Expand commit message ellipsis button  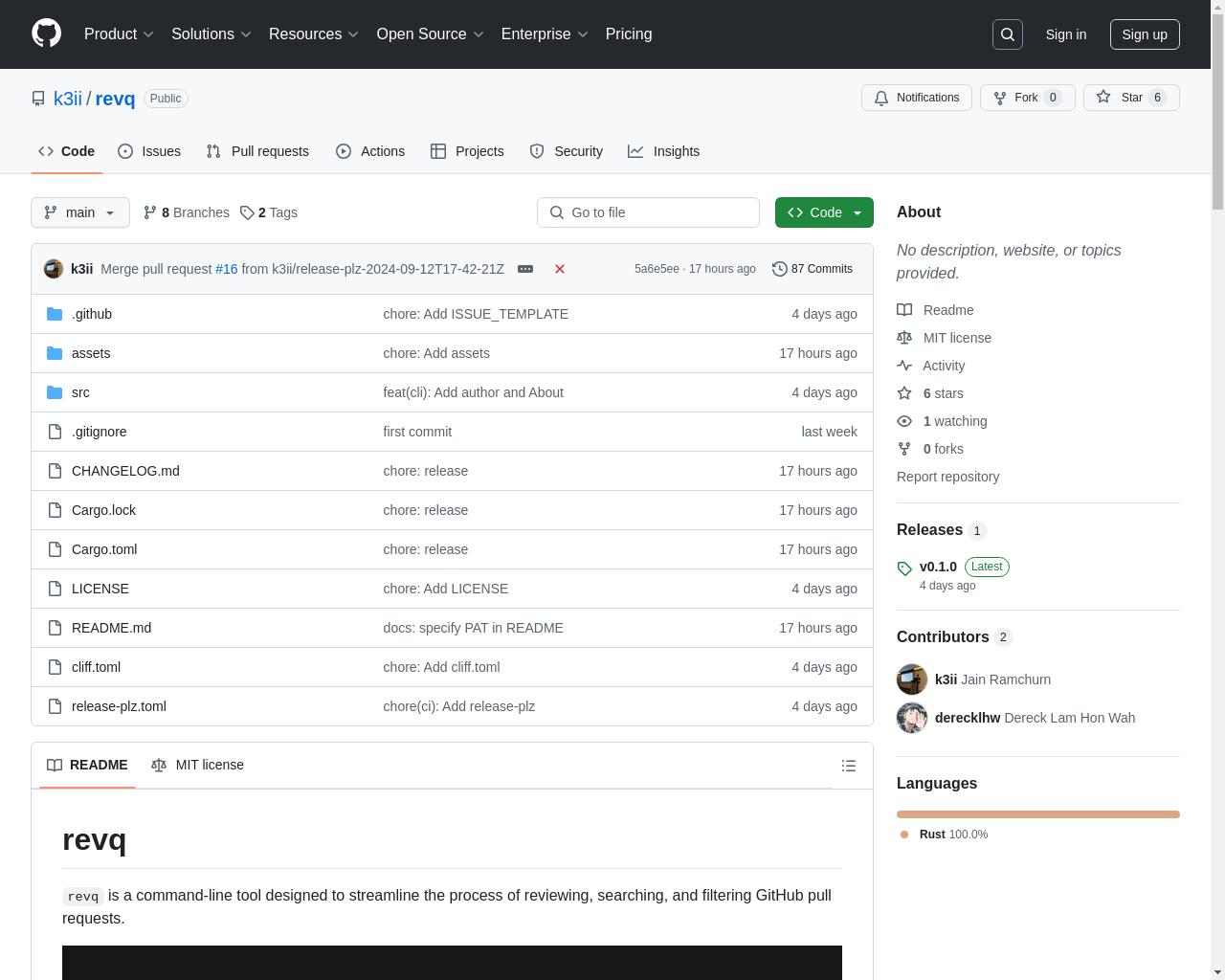point(525,269)
